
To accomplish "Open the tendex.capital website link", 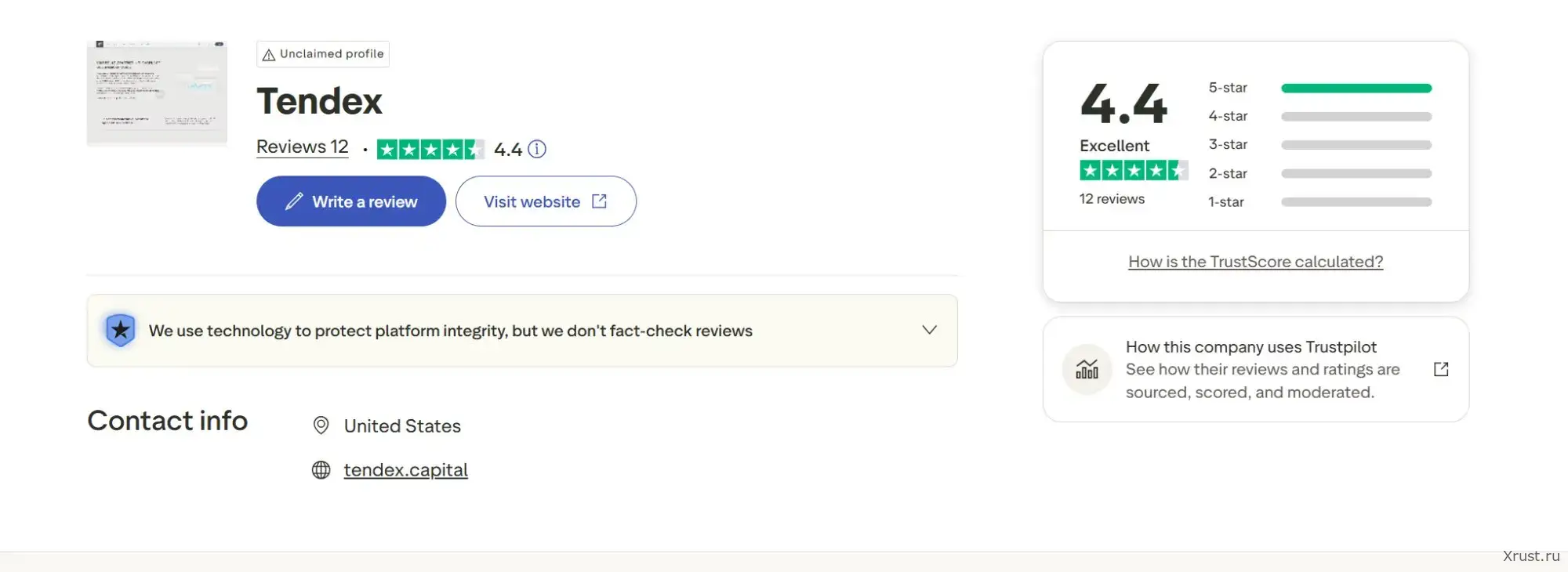I will [405, 470].
